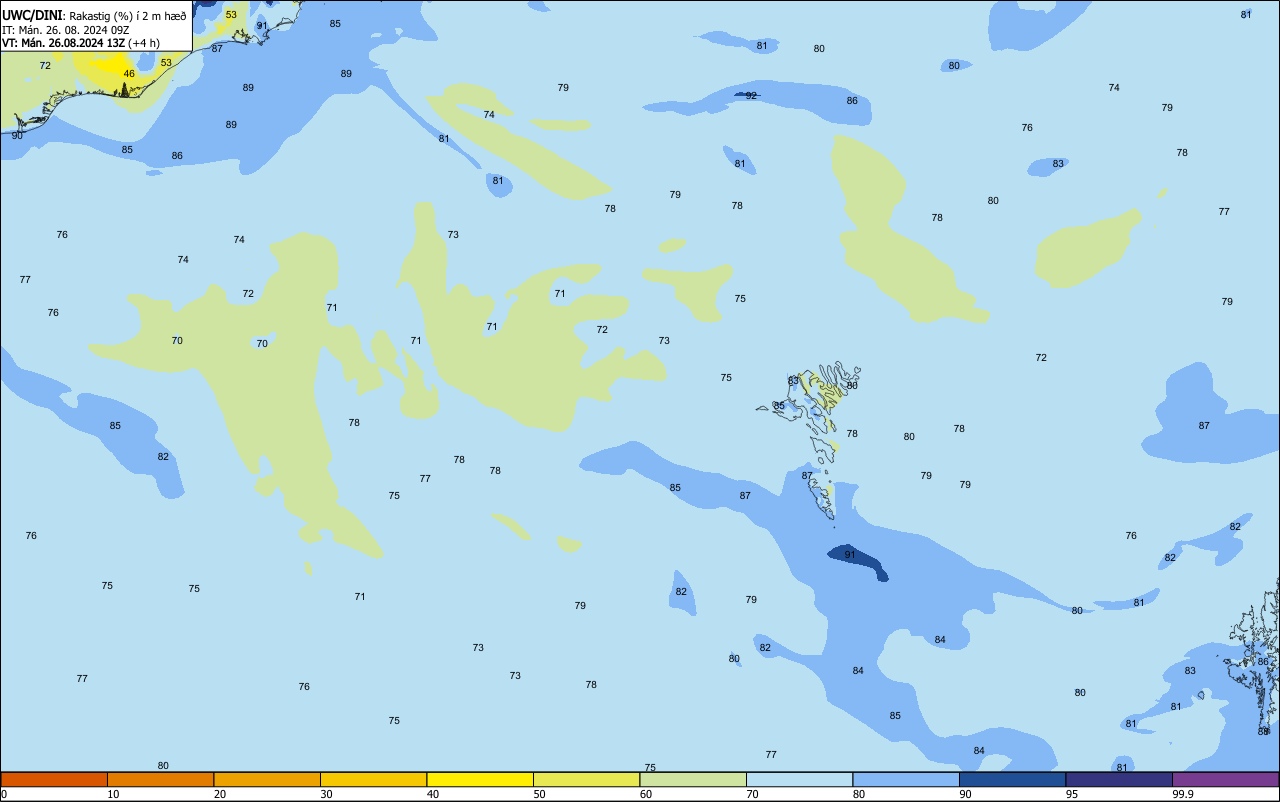Click the legend tick label "40"
The image size is (1280, 802).
point(433,794)
